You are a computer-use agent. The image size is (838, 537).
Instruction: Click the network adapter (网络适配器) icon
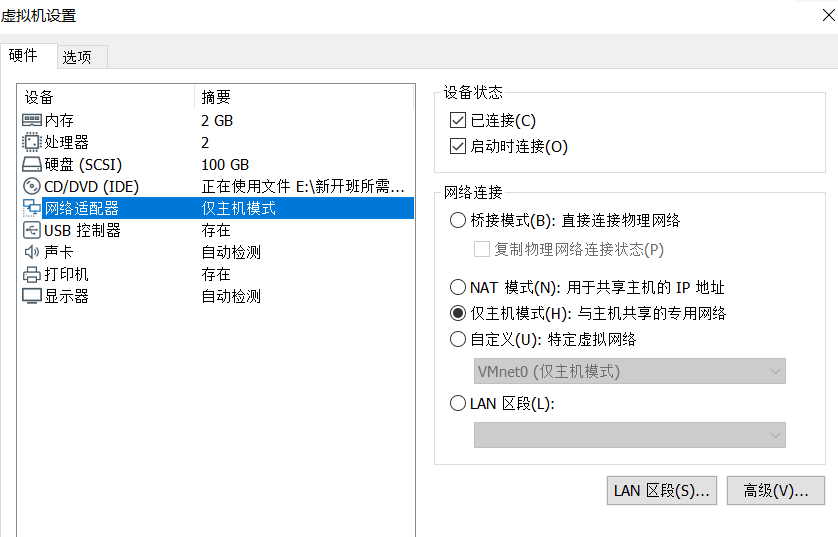coord(31,208)
